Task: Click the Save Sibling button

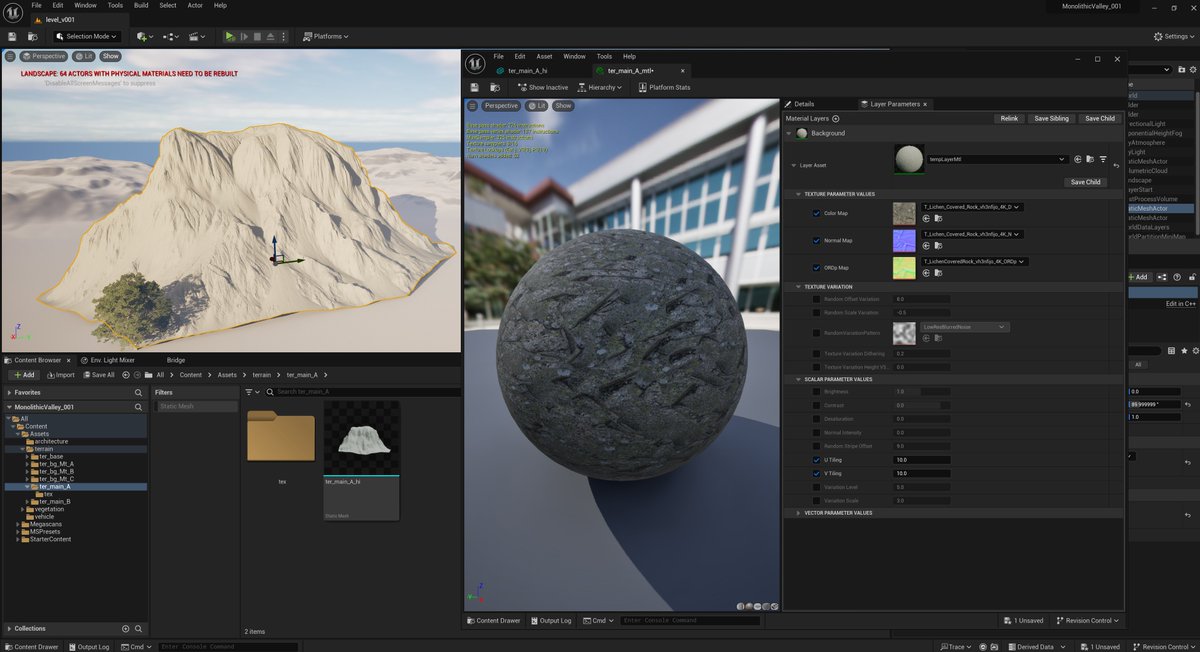Action: [1051, 118]
